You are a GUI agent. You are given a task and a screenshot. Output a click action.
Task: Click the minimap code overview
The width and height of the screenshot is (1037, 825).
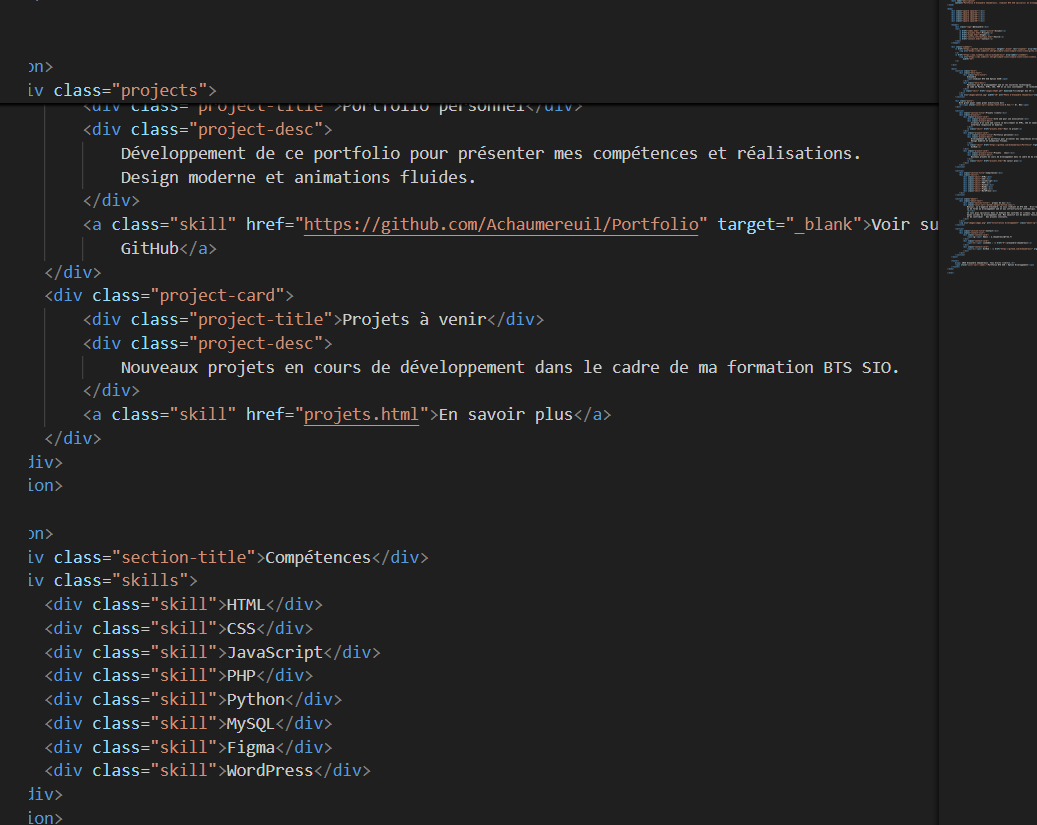pos(987,140)
